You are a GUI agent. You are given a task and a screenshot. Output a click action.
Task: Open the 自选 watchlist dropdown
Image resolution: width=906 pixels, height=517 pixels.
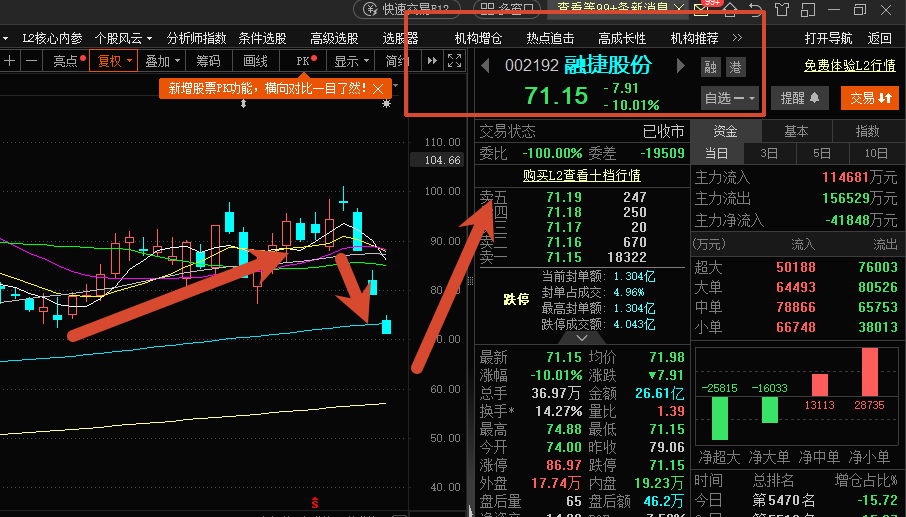729,98
